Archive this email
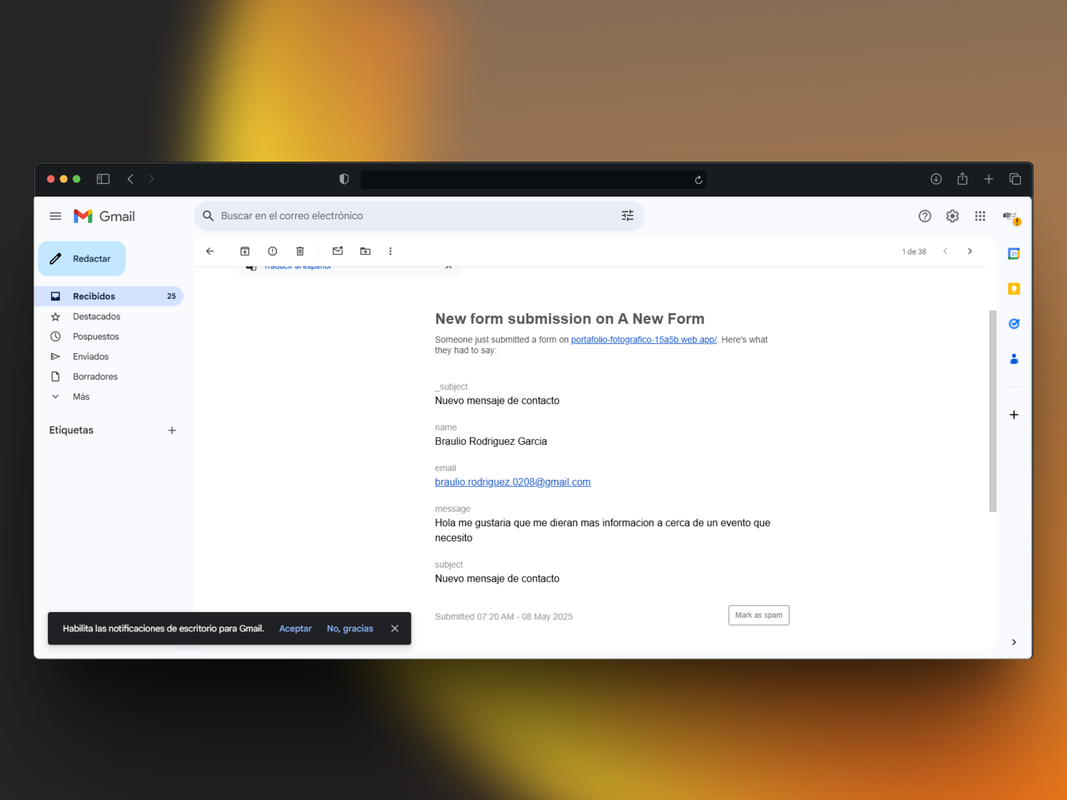 [x=245, y=251]
